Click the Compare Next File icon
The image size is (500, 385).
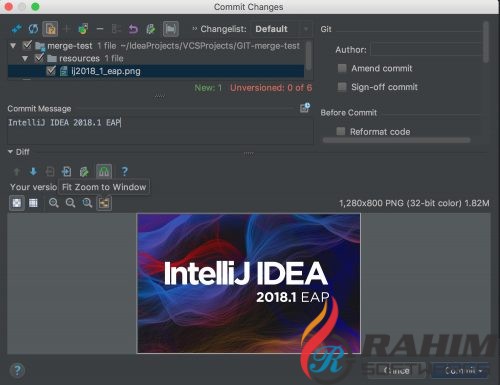click(x=66, y=171)
